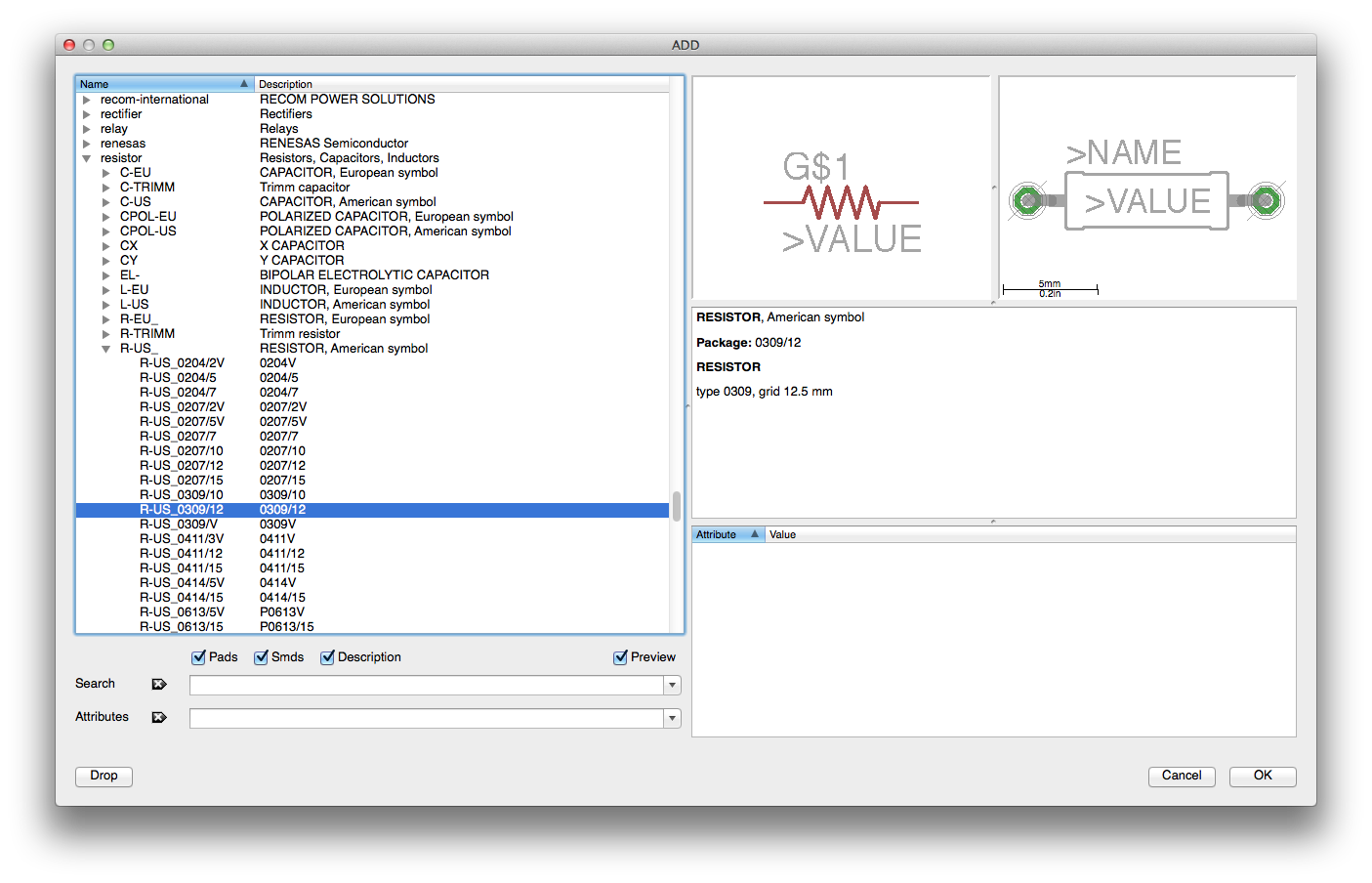Toggle the Pads checkbox
This screenshot has height=883, width=1372.
point(199,657)
